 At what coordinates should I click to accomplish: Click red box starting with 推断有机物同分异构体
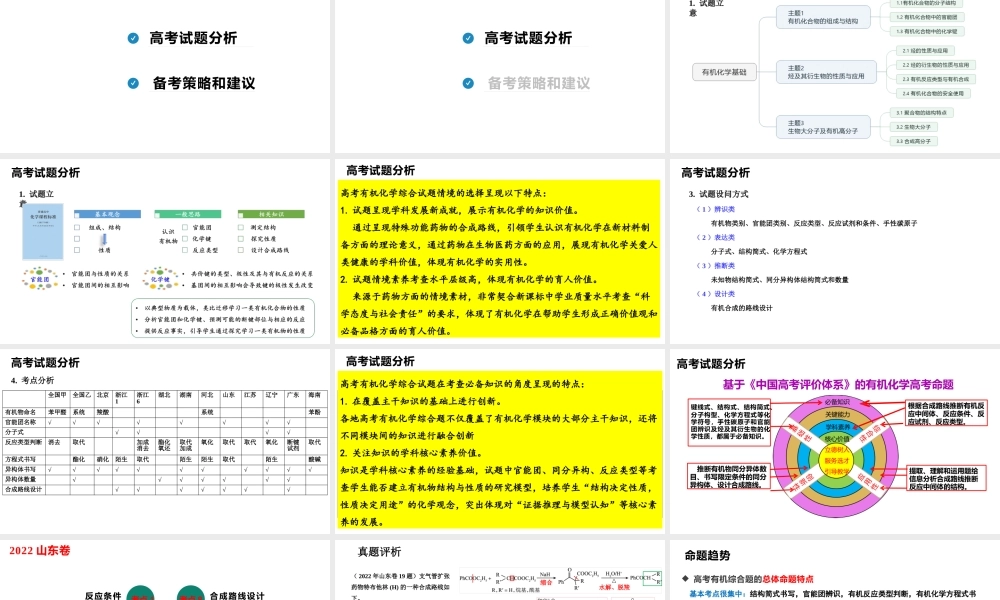(728, 476)
